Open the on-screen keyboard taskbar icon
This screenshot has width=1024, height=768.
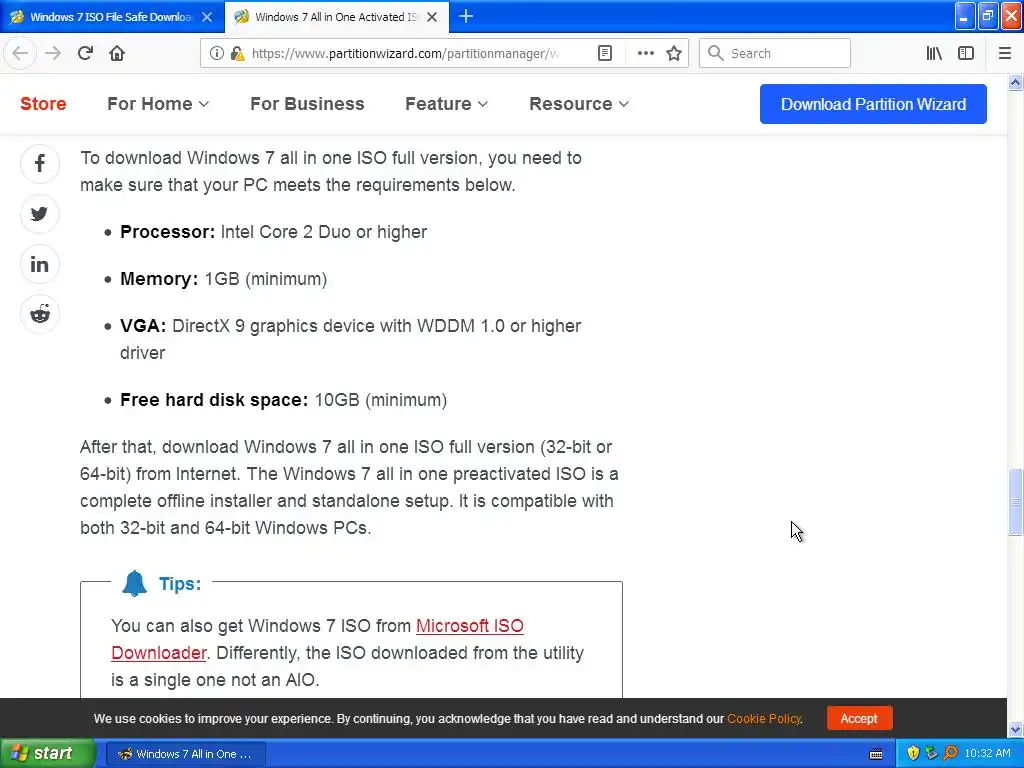pos(876,754)
